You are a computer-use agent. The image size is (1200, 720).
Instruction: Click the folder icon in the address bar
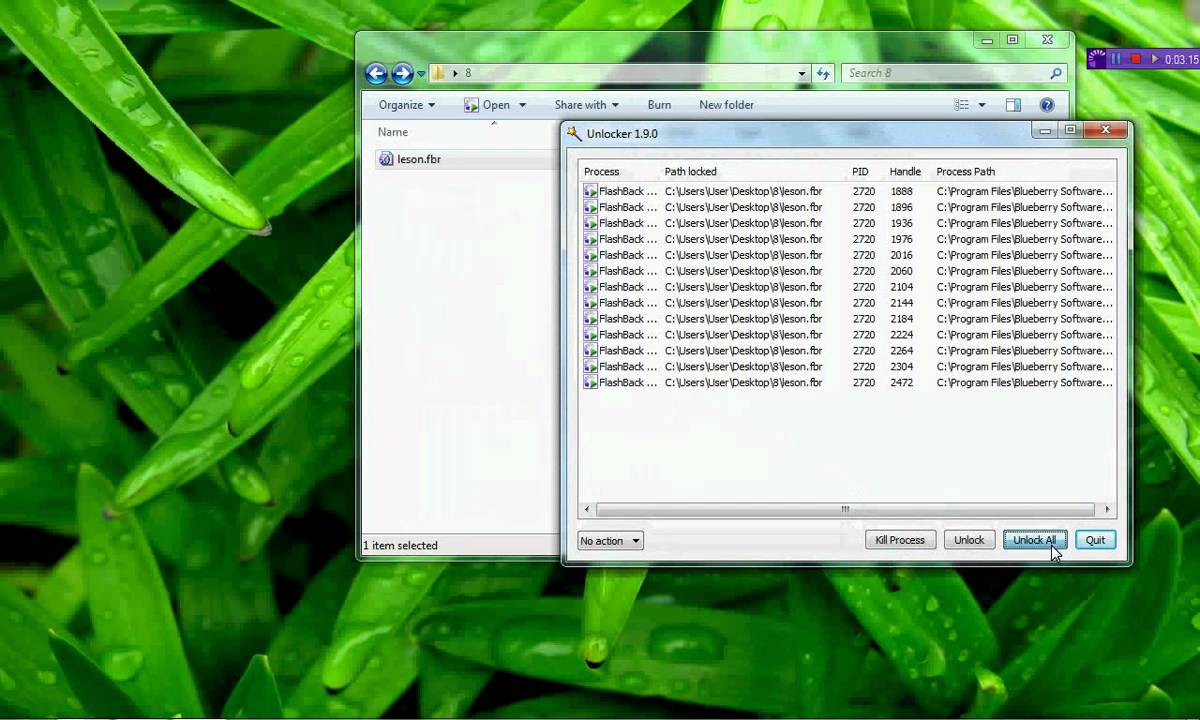pos(438,73)
